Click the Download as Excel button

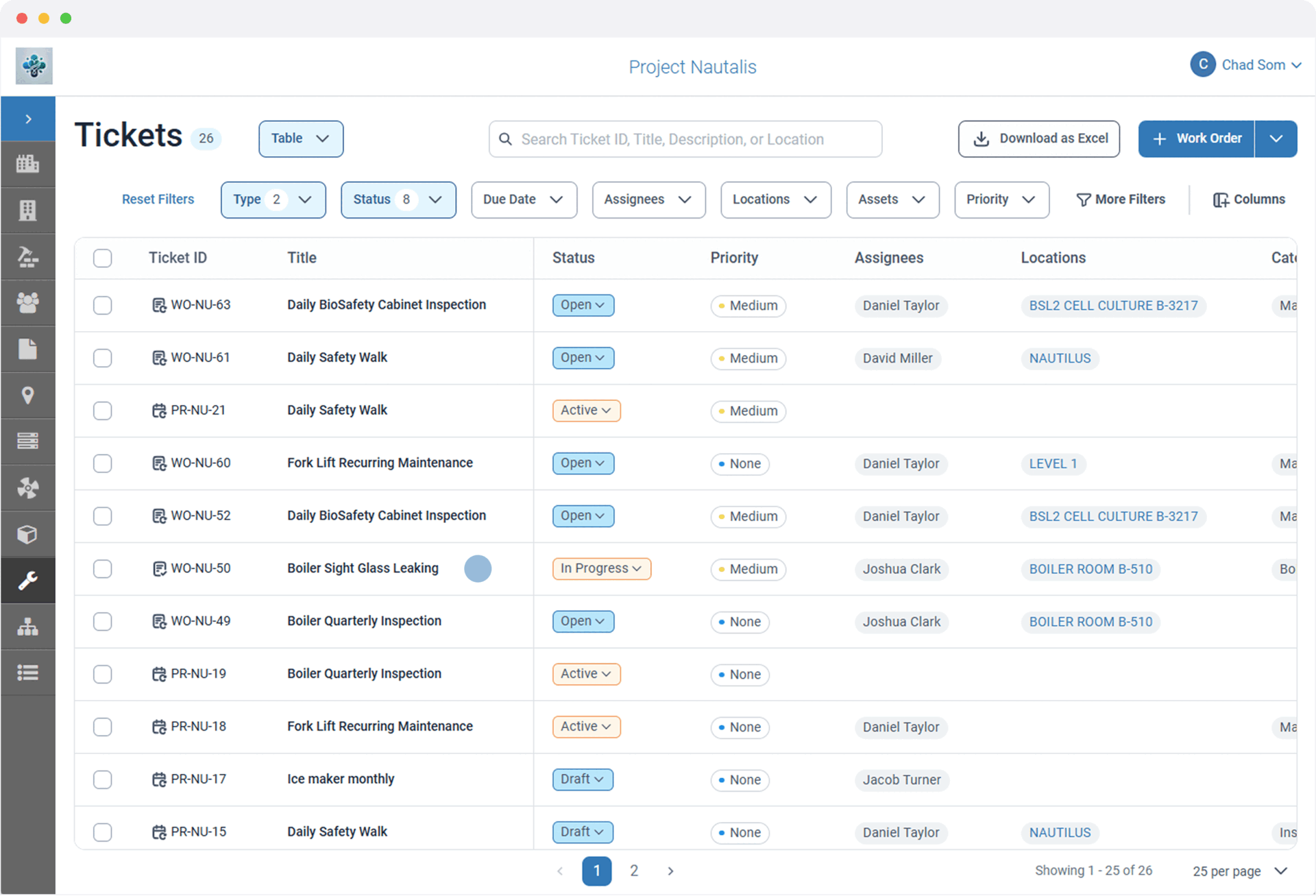[1038, 138]
